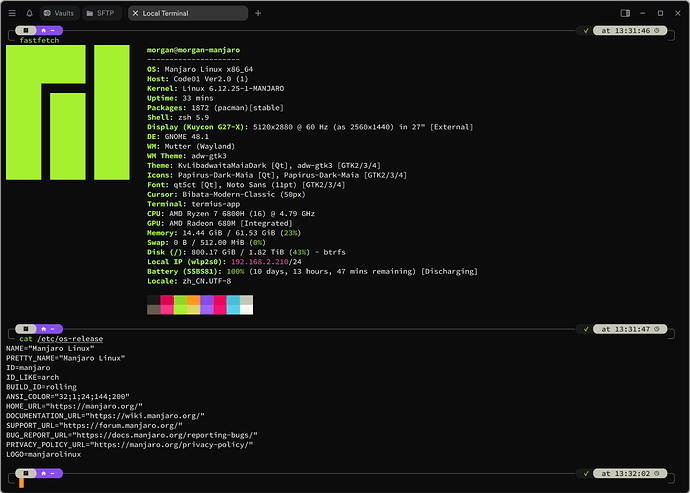Click the home badge on the last prompt
Screen dimensions: 690x493
pos(48,474)
